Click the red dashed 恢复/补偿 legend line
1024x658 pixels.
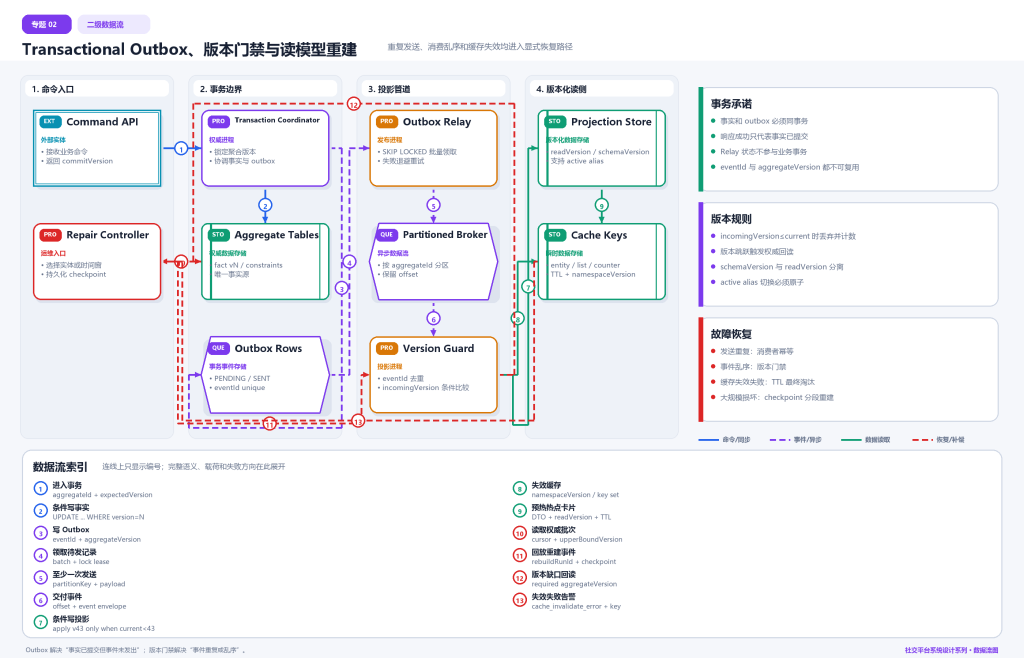pos(922,440)
